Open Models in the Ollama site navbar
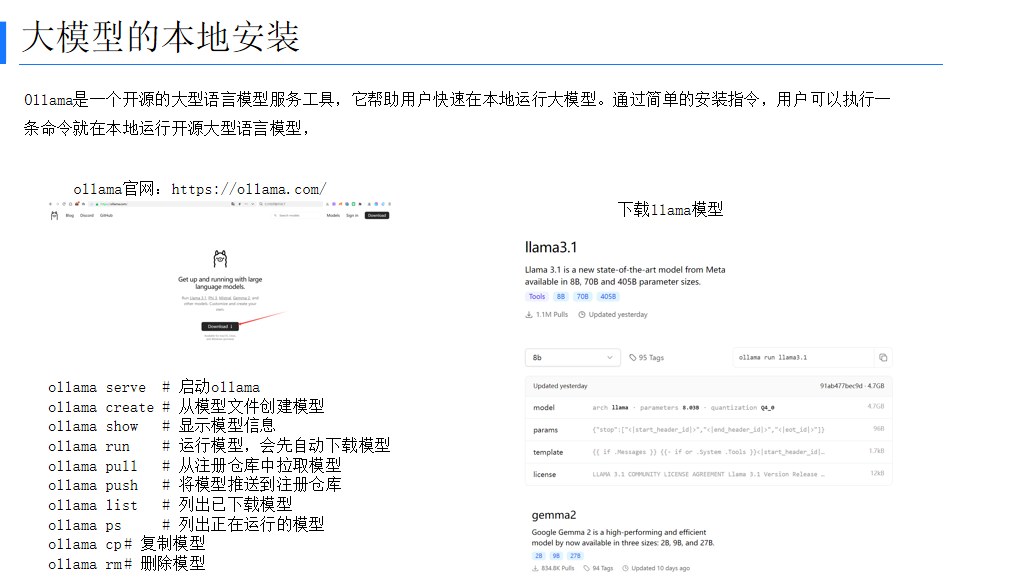 click(x=333, y=215)
